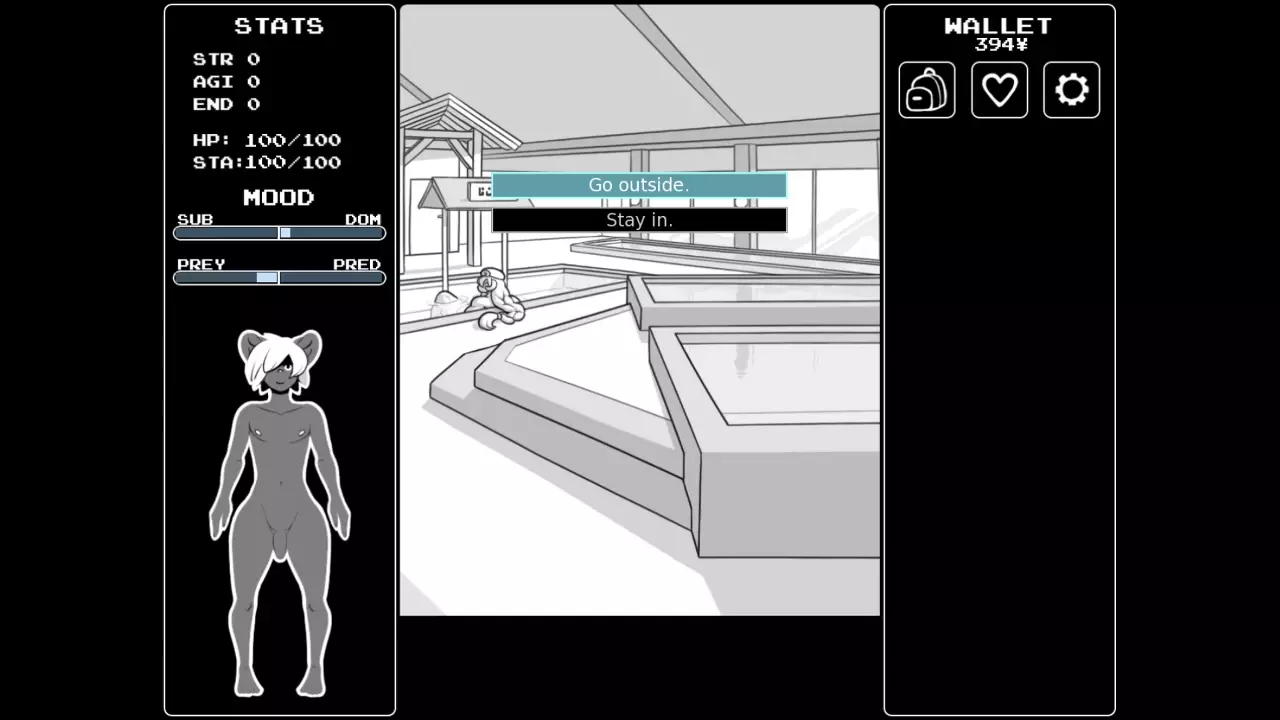Screen dimensions: 1280x720
Task: Click the AGI stat value
Action: coord(253,82)
